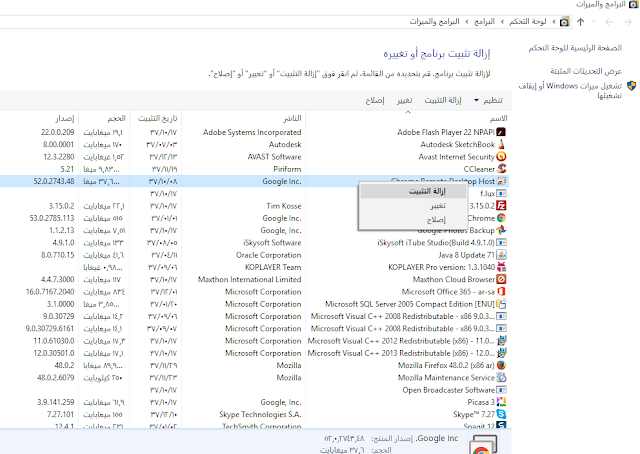640x454 pixels.
Task: Click the Open Broadcaster Software icon
Action: (x=501, y=390)
